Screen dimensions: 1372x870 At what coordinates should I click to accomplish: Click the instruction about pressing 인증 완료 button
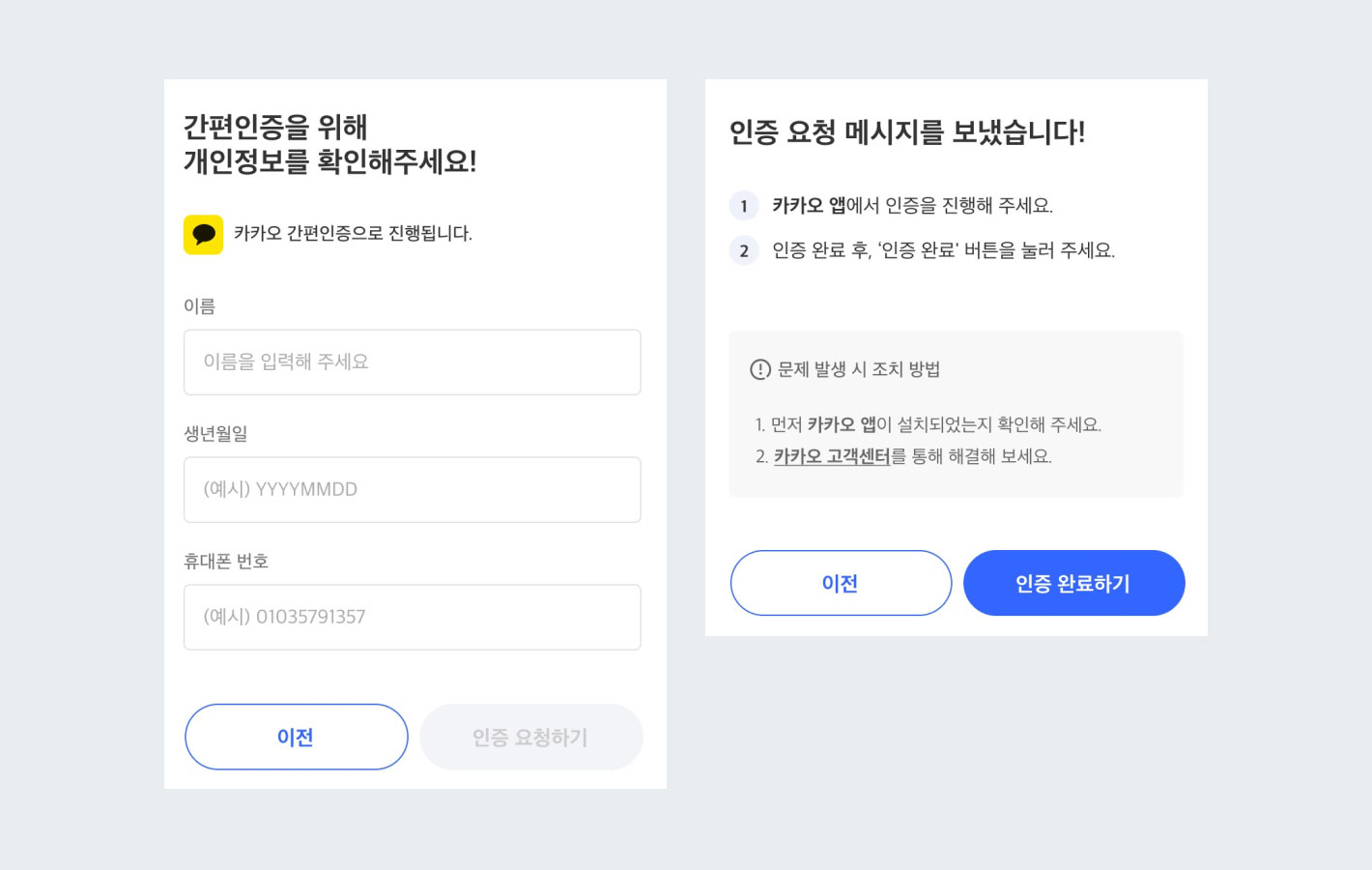[x=943, y=250]
